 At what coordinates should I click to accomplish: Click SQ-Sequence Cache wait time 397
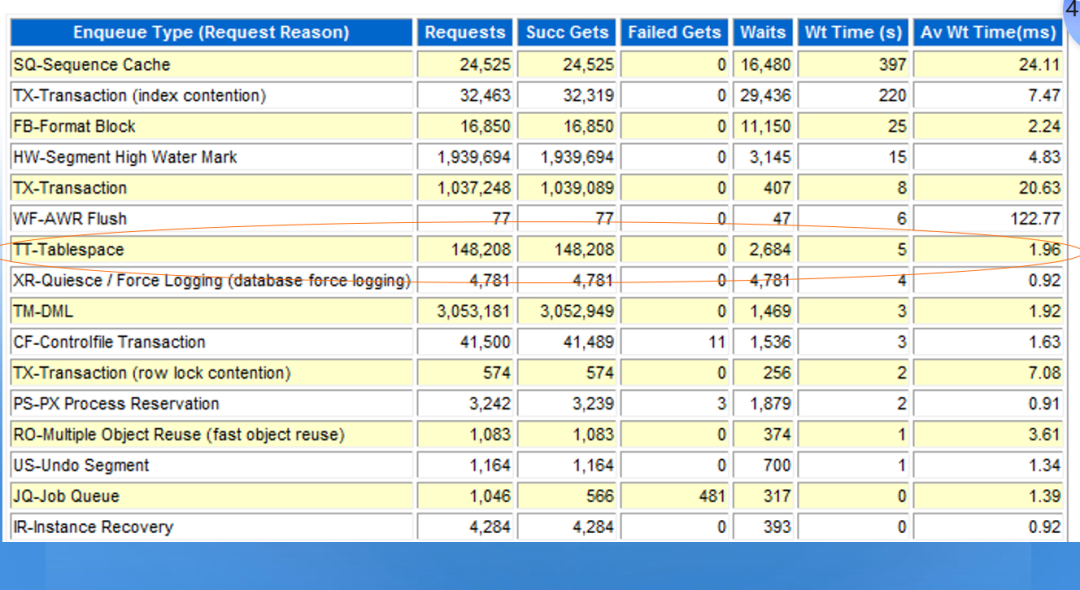click(x=892, y=65)
